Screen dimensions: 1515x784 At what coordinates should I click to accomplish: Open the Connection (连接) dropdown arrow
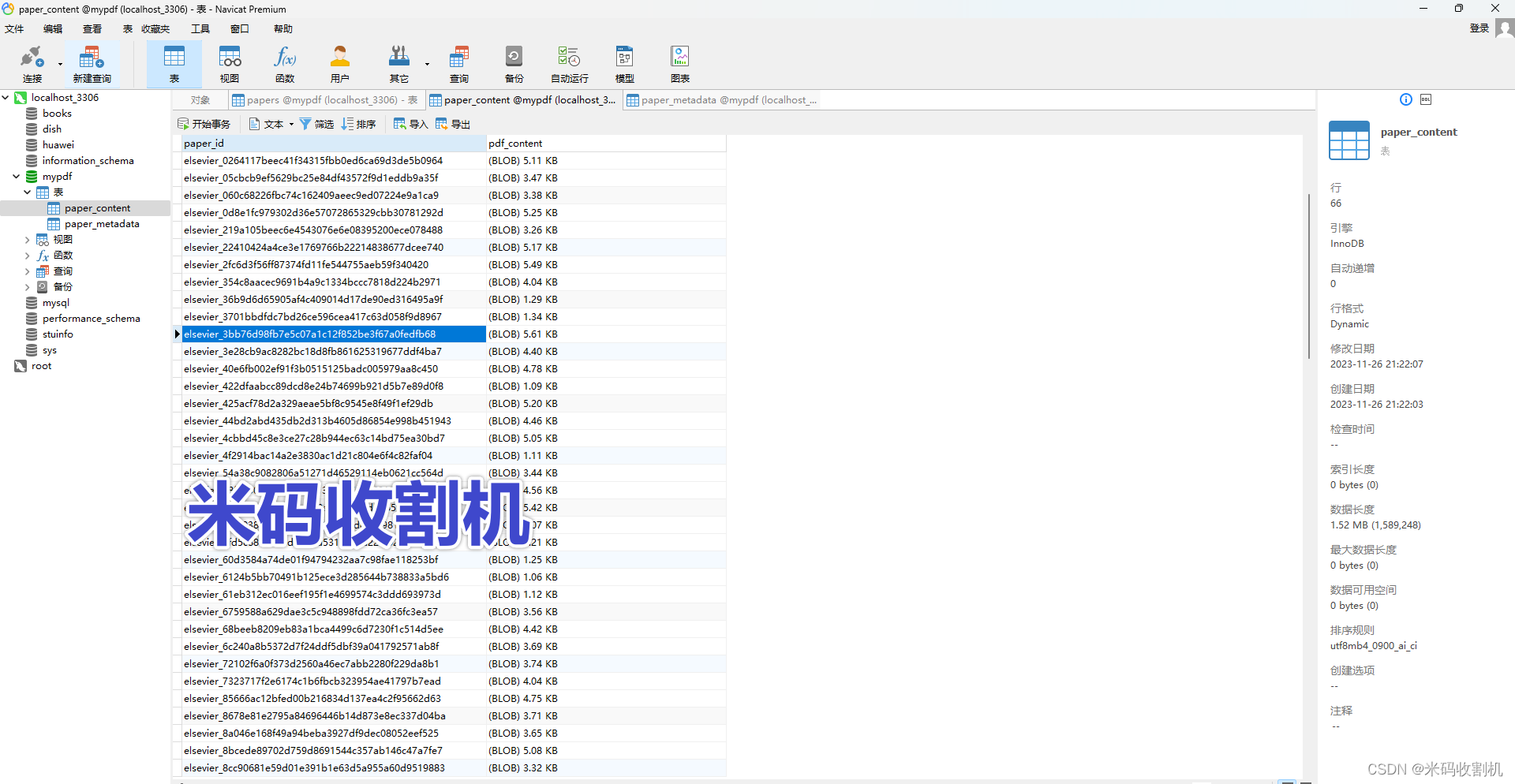pos(60,64)
